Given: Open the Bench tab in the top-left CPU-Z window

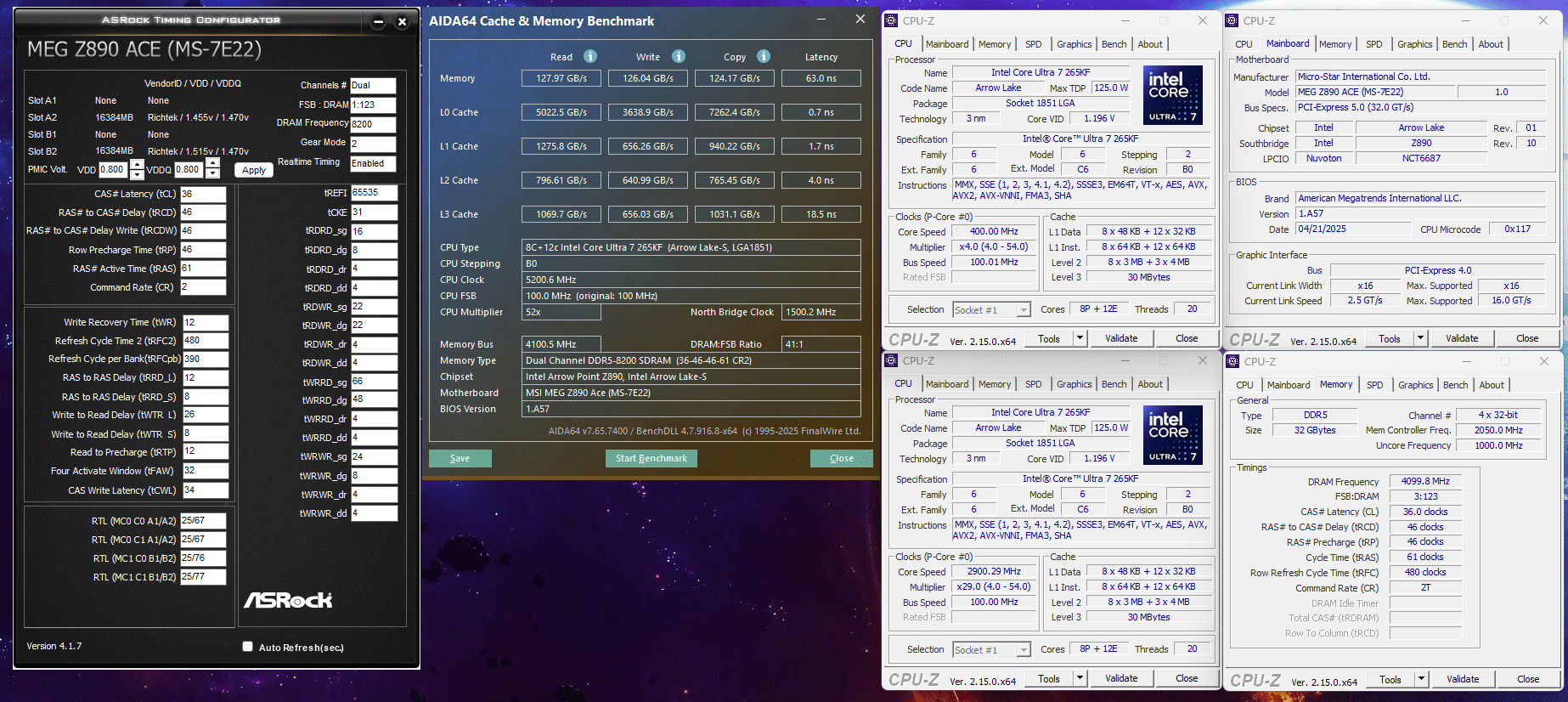Looking at the screenshot, I should tap(1114, 44).
